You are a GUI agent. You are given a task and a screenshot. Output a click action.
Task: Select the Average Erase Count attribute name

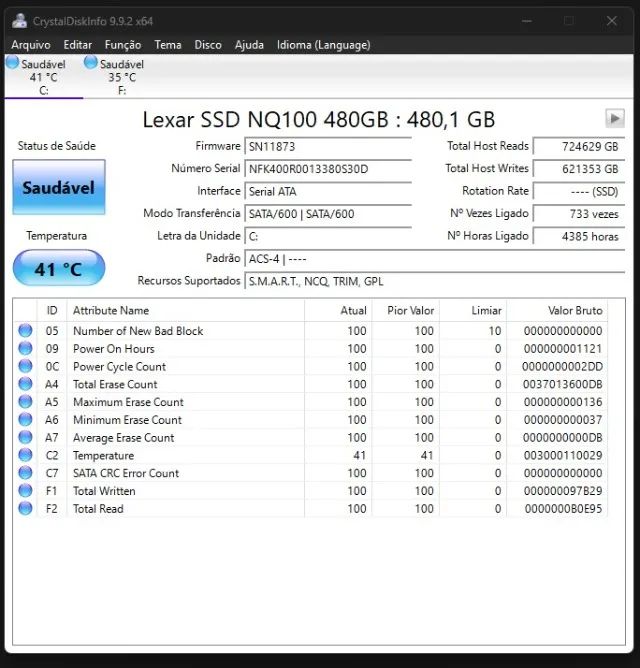point(124,438)
